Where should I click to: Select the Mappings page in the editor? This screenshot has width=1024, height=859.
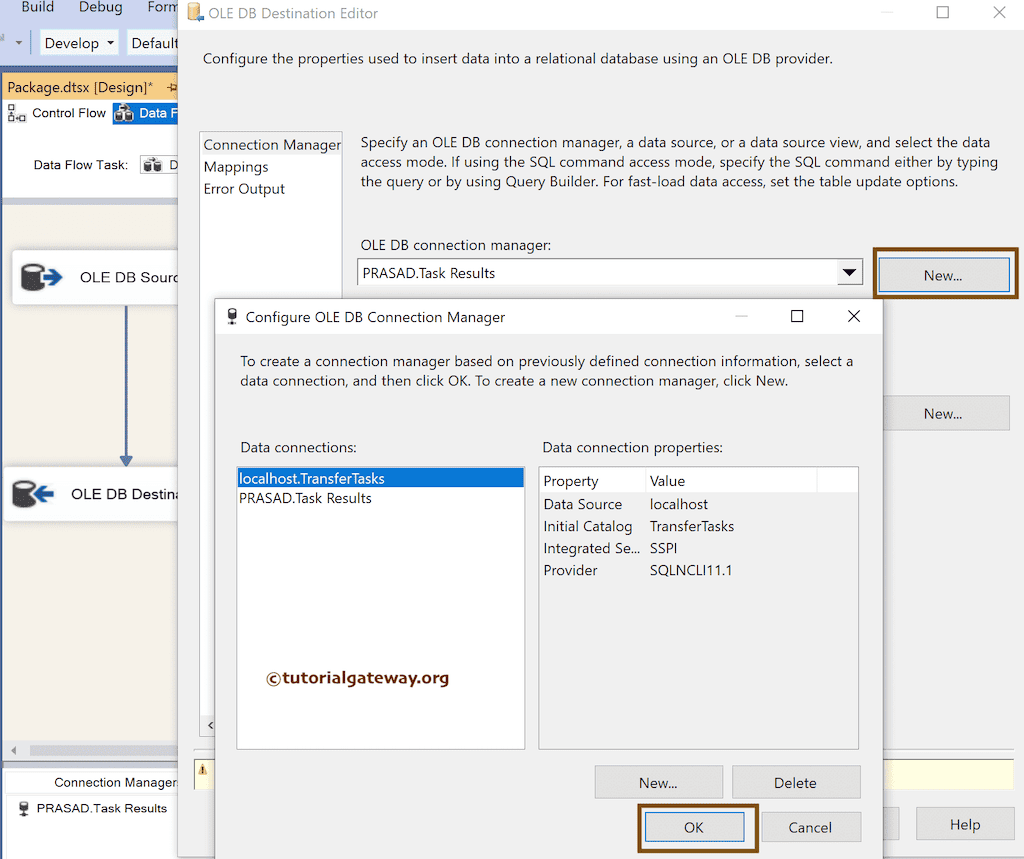[x=236, y=166]
